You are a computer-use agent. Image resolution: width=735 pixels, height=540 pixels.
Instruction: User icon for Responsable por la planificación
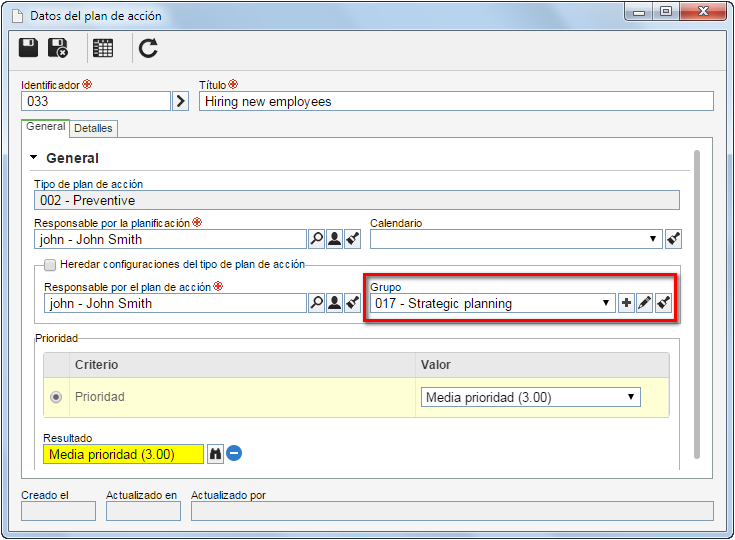(x=334, y=239)
